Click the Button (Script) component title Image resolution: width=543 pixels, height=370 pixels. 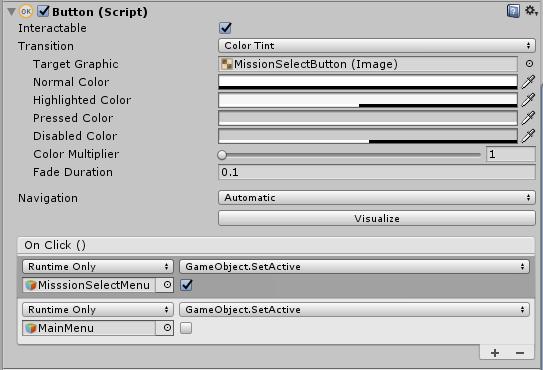tap(100, 12)
